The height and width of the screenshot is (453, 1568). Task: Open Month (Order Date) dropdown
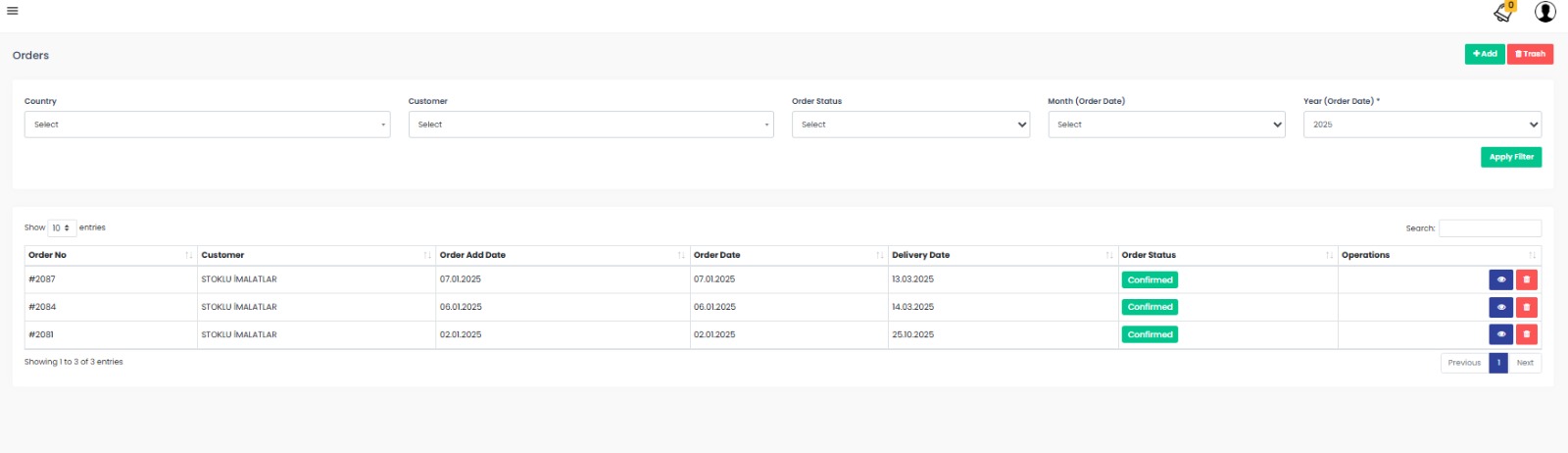coord(1166,125)
